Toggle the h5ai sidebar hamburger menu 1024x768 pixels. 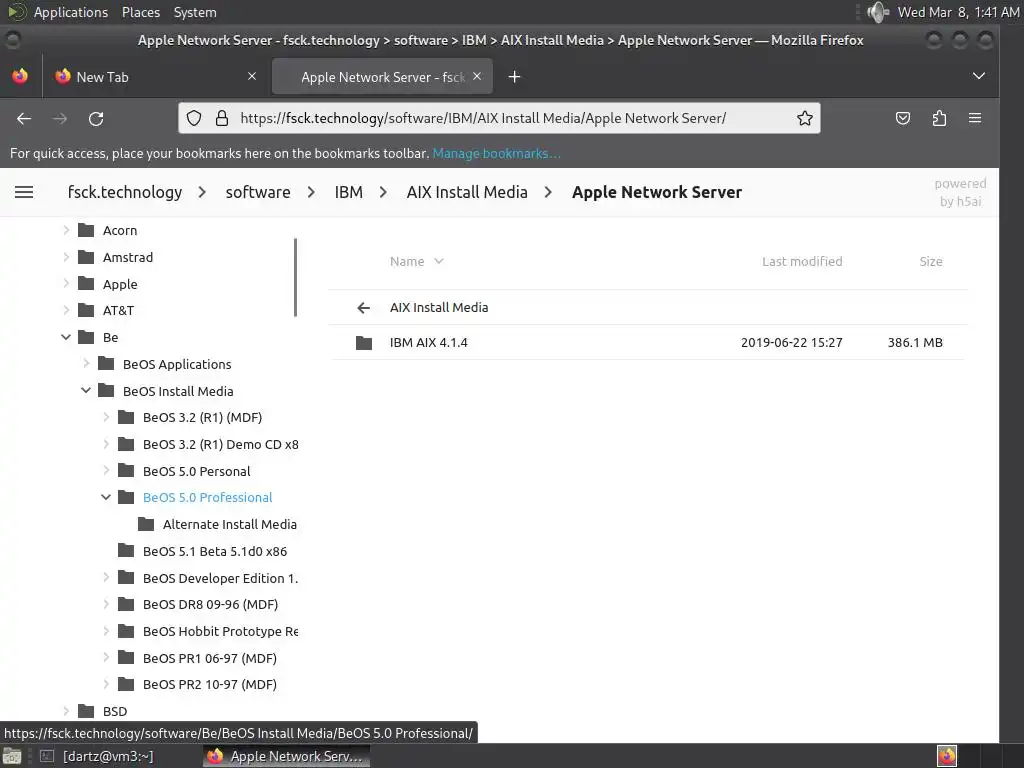coord(24,192)
